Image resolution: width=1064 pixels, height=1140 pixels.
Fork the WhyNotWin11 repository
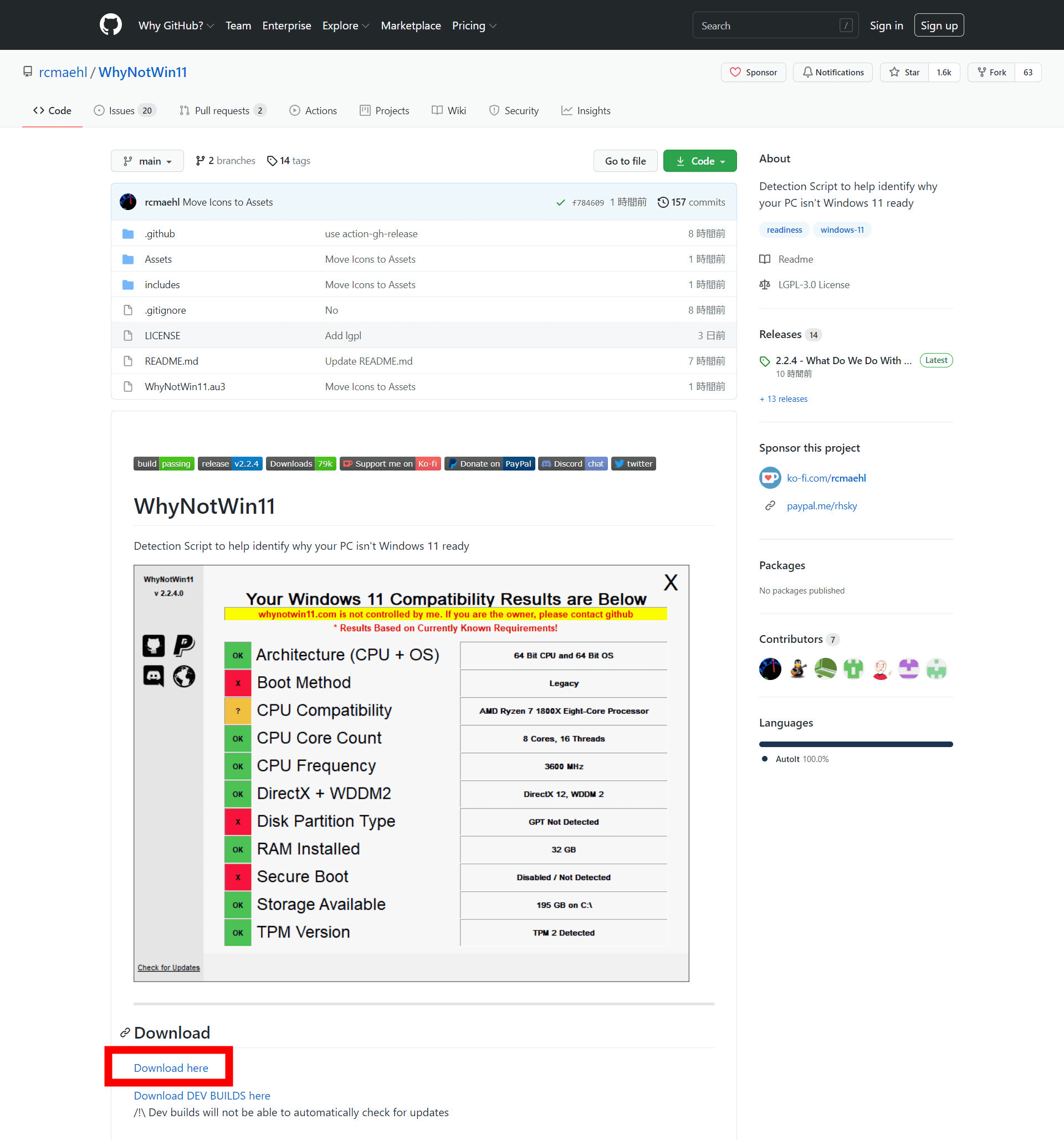pyautogui.click(x=991, y=72)
